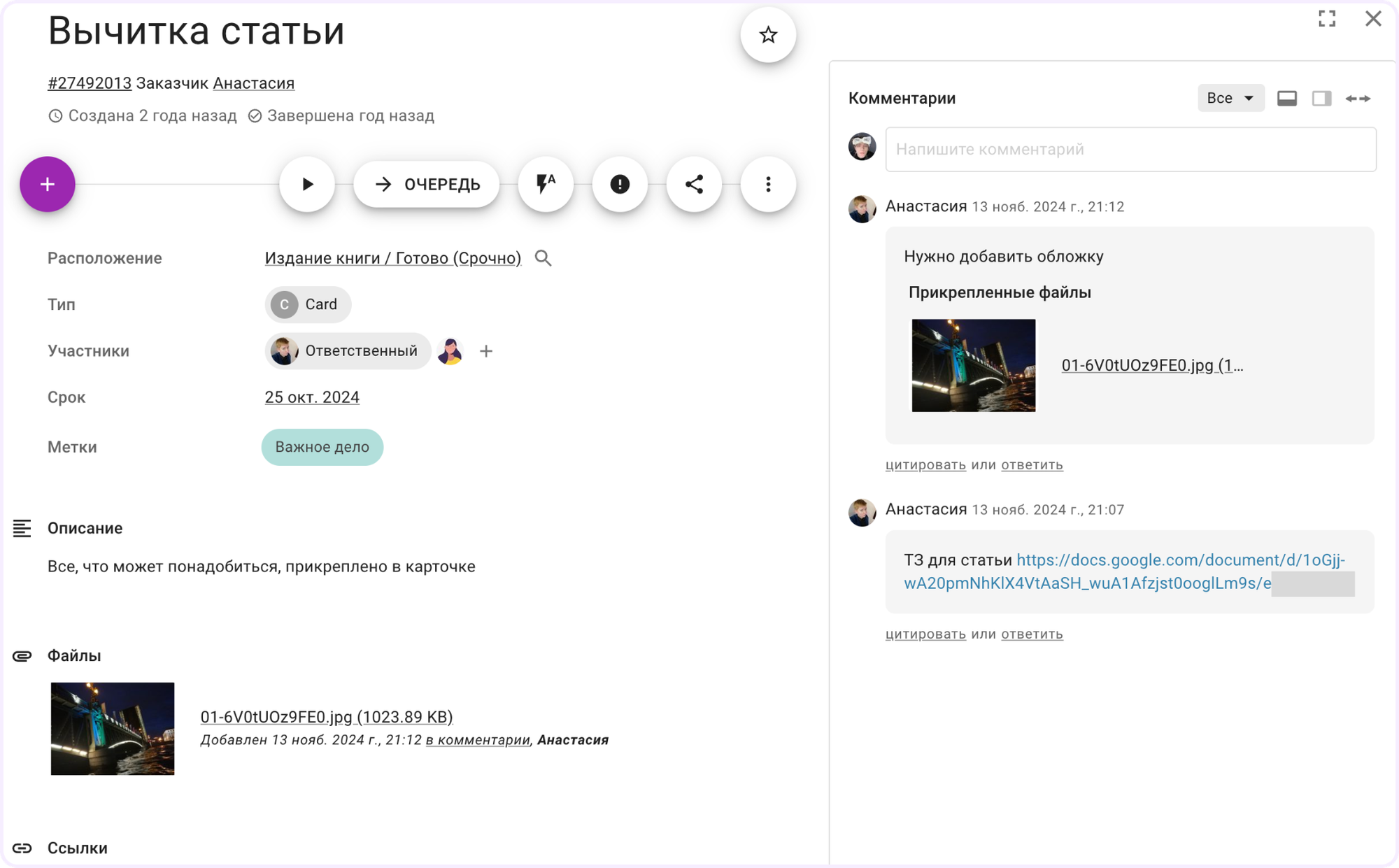Click the purple plus add button
1399x868 pixels.
click(x=48, y=184)
